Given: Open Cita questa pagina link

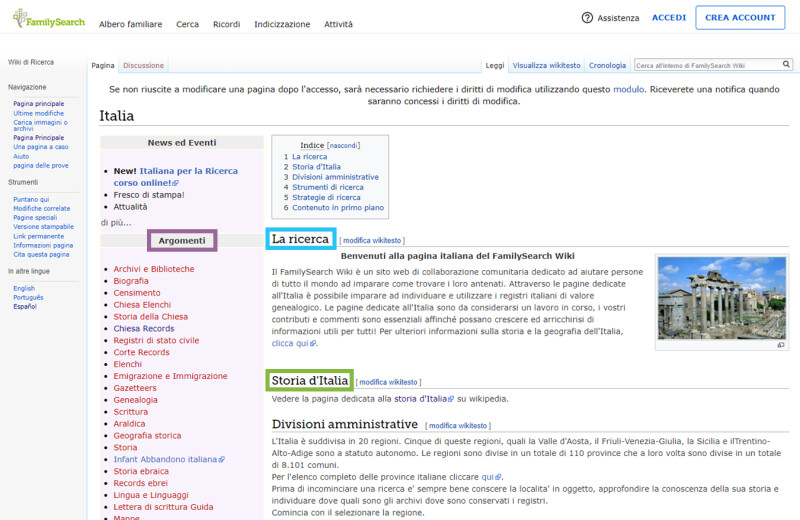Looking at the screenshot, I should click(41, 255).
